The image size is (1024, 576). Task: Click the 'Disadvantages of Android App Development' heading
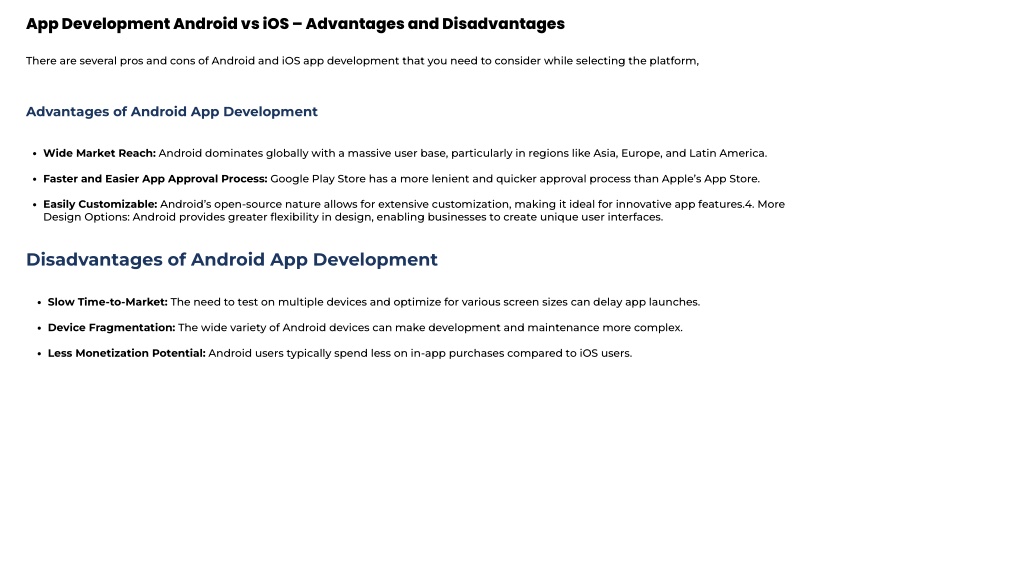(232, 260)
